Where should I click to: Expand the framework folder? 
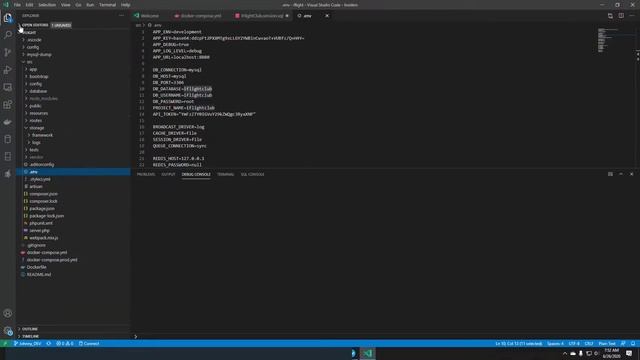(x=42, y=135)
